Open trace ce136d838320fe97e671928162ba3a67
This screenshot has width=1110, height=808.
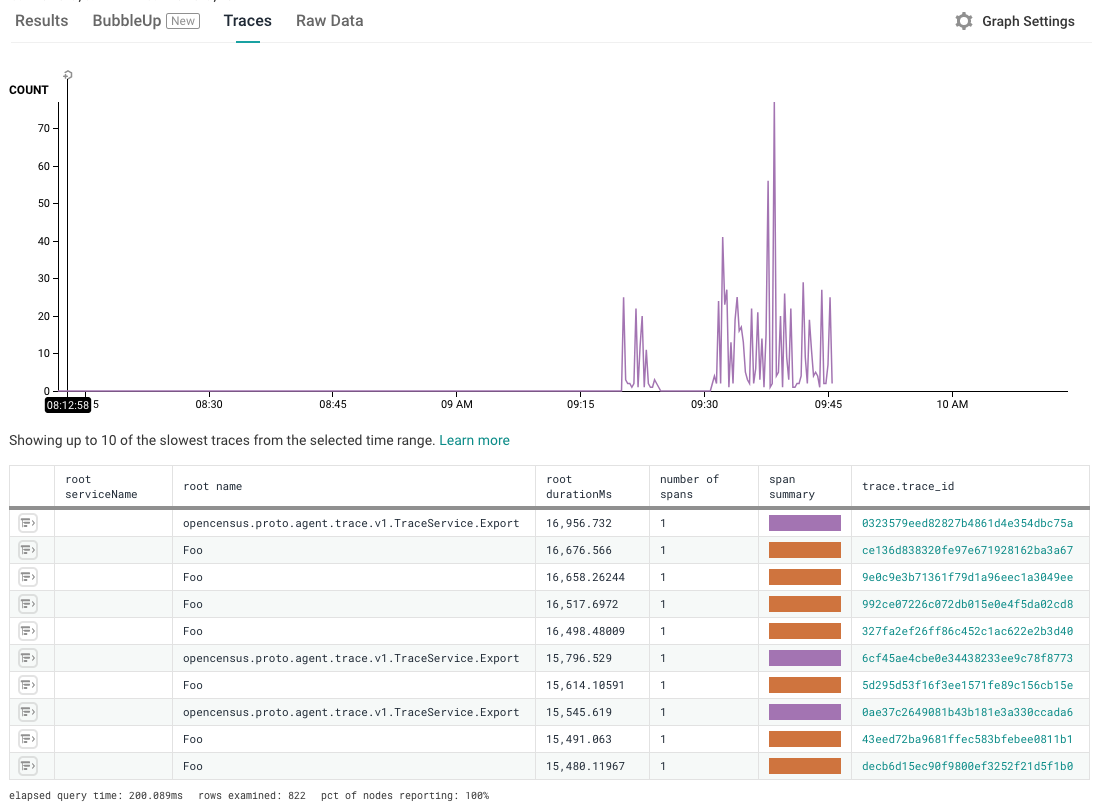click(x=967, y=550)
